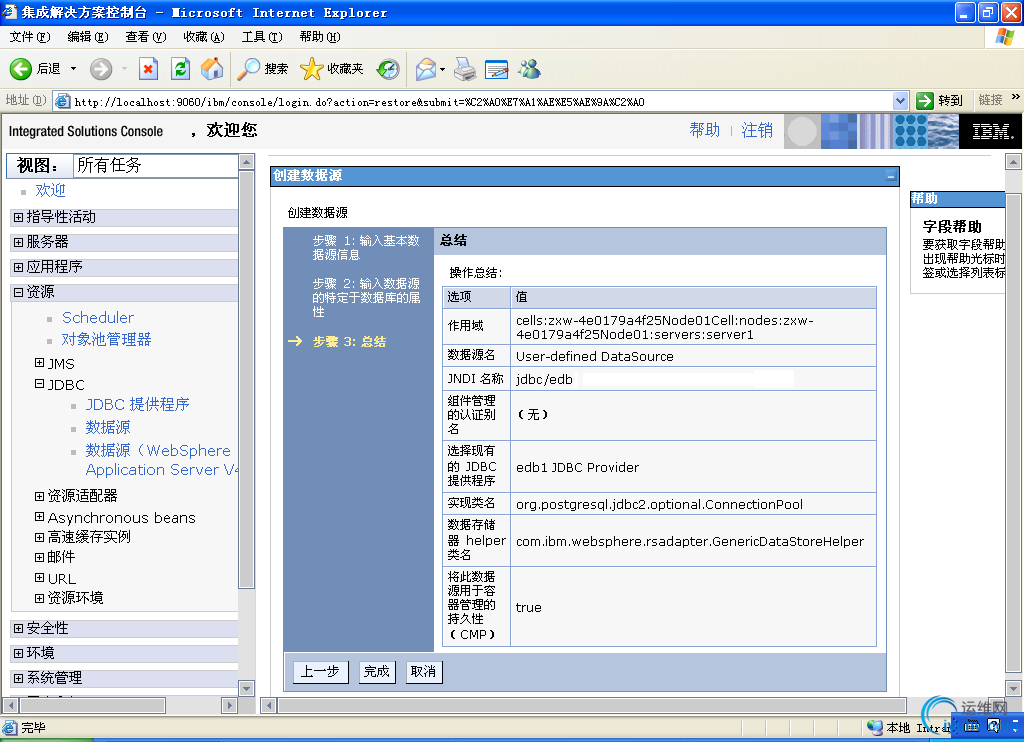Click the 上一步 button

point(320,671)
